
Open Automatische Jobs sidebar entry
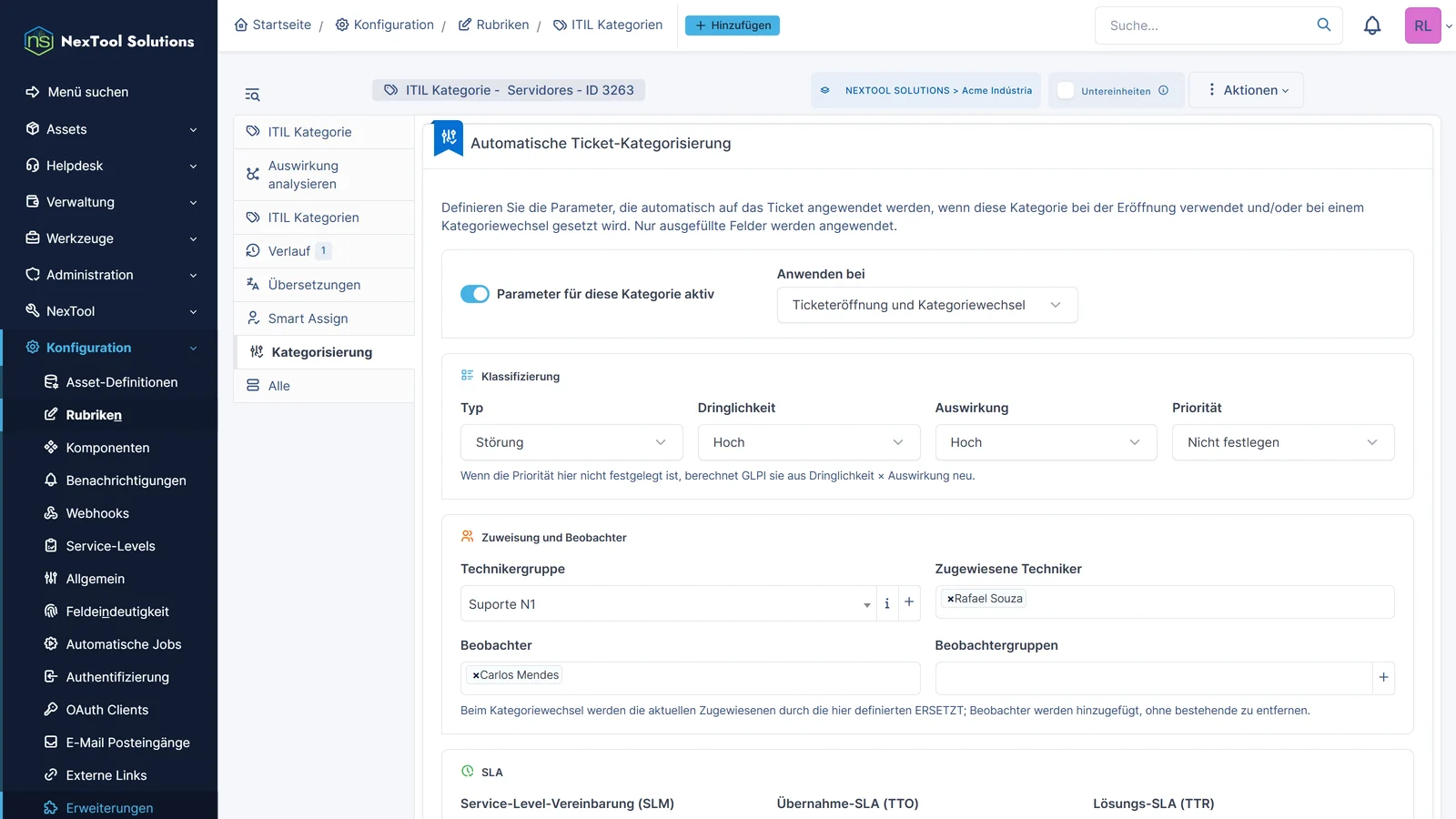tap(124, 644)
